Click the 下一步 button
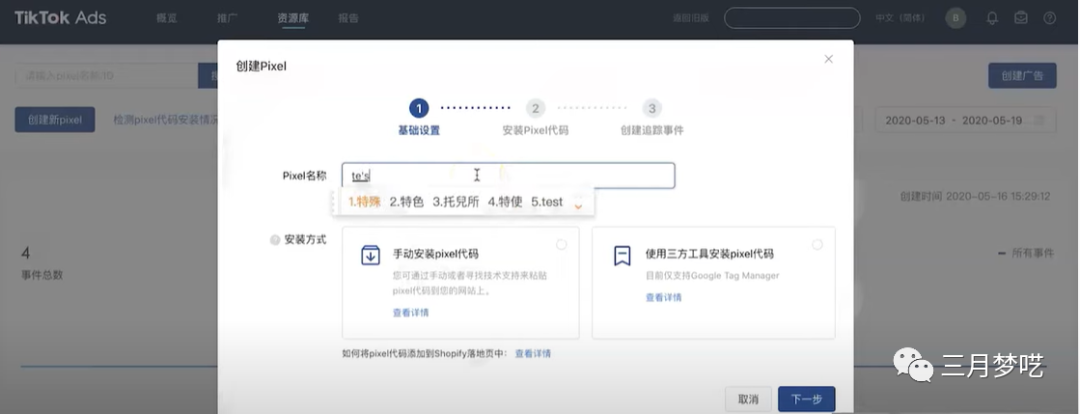This screenshot has height=414, width=1080. (806, 399)
